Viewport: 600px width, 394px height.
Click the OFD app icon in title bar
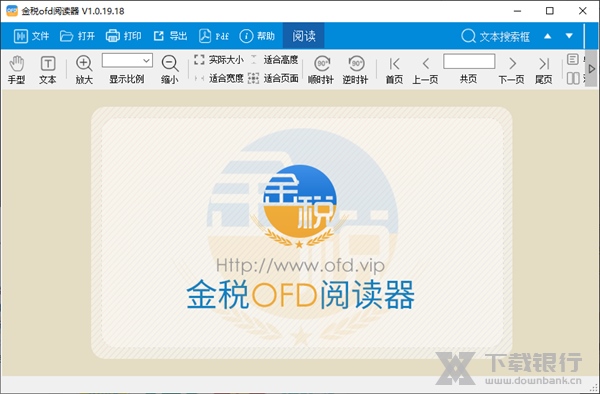click(x=12, y=11)
